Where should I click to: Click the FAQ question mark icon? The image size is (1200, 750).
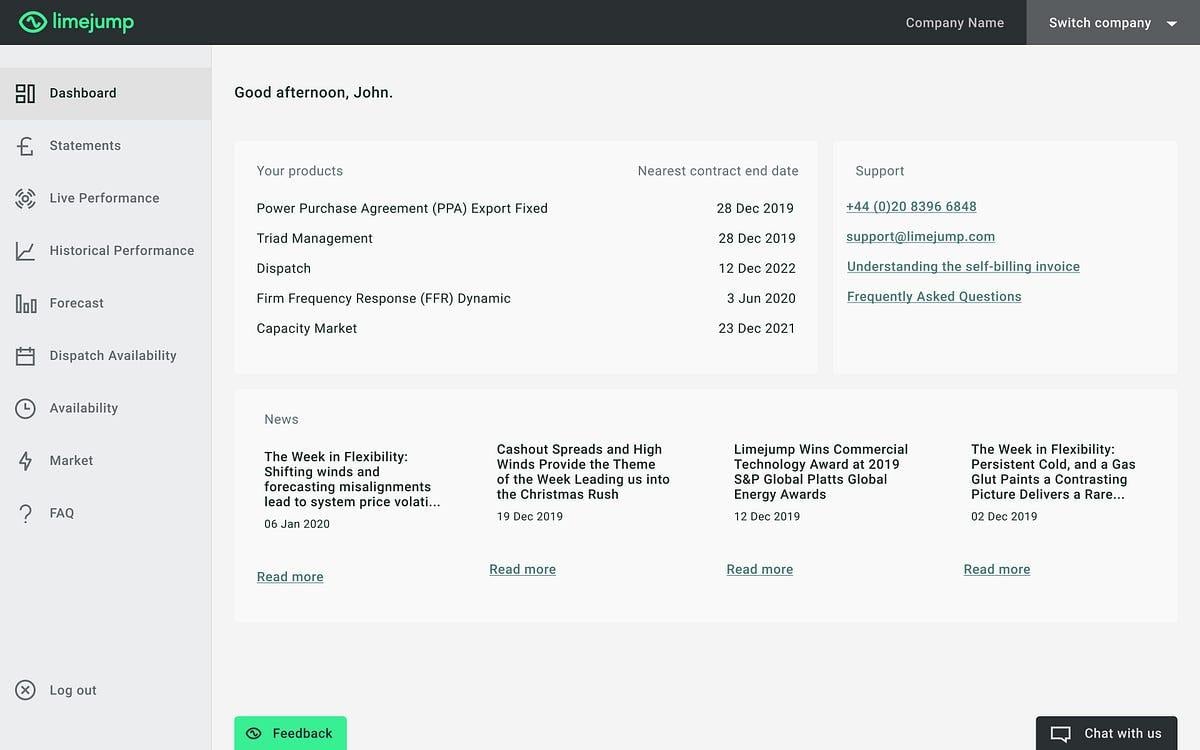[25, 513]
